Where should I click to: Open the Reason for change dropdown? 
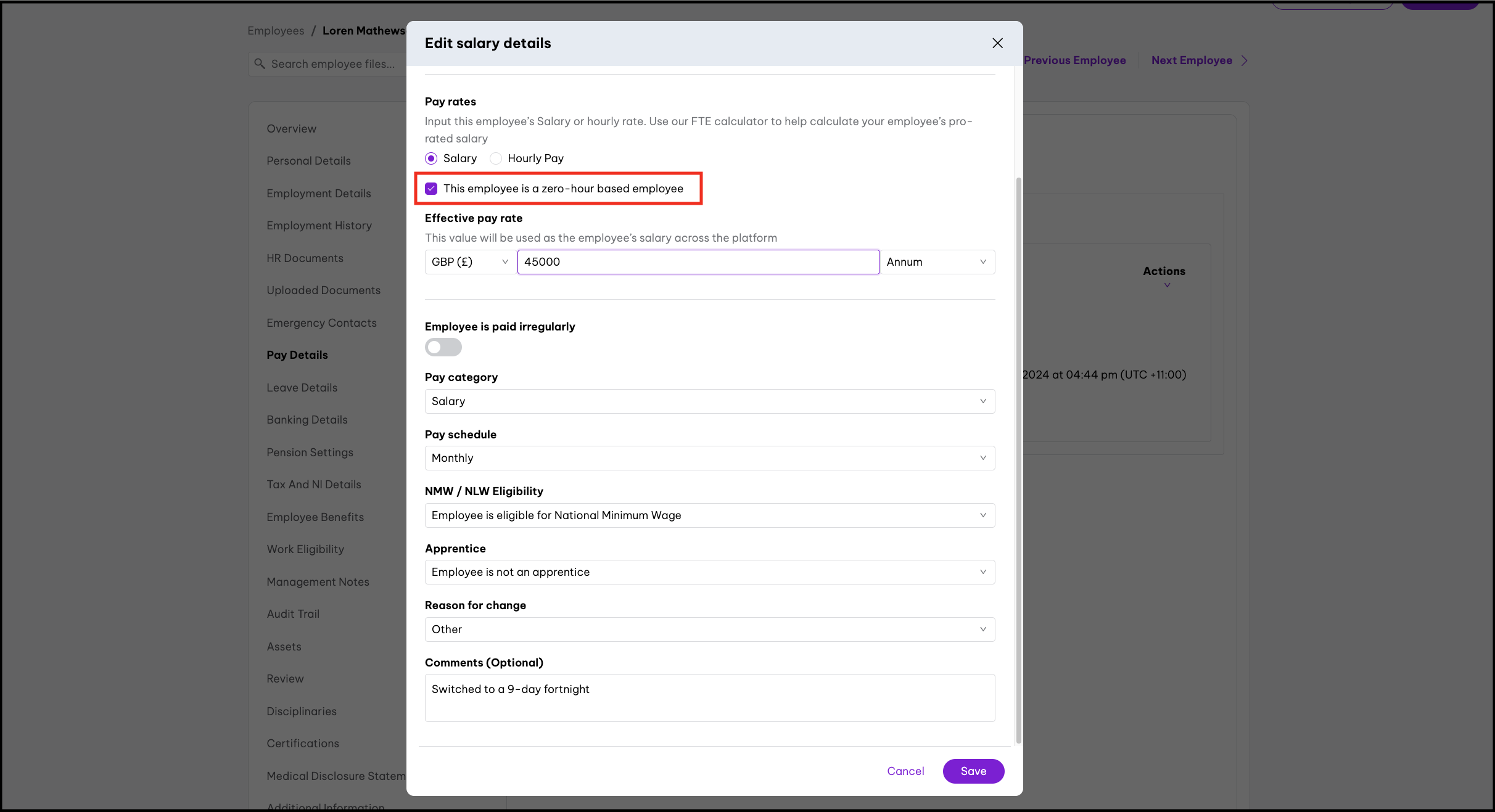coord(709,630)
